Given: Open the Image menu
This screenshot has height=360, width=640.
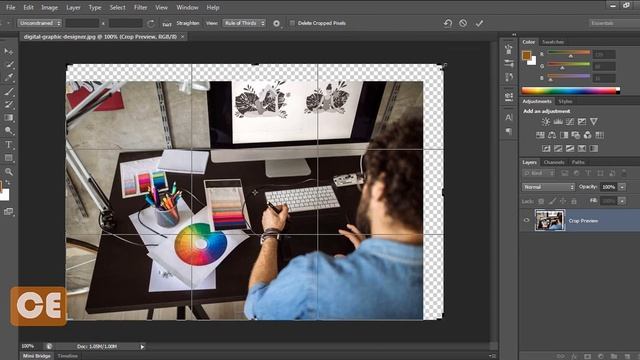Looking at the screenshot, I should point(49,7).
